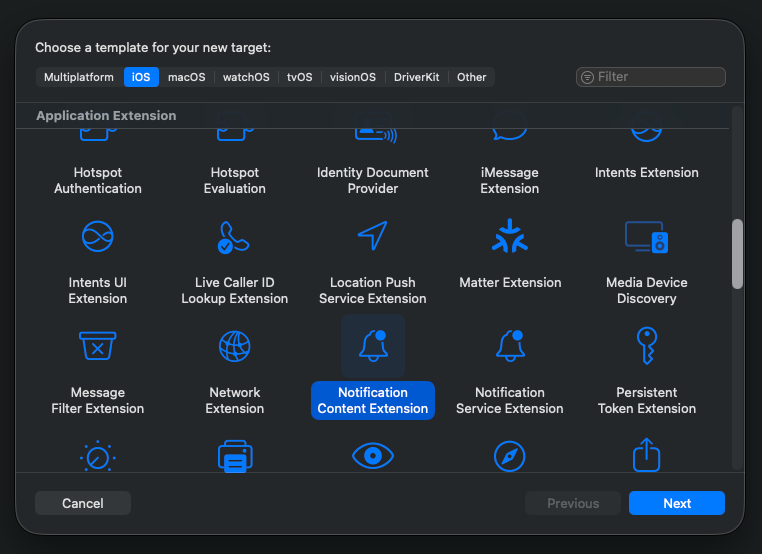Select the iMessage Extension label
The width and height of the screenshot is (762, 554).
510,180
